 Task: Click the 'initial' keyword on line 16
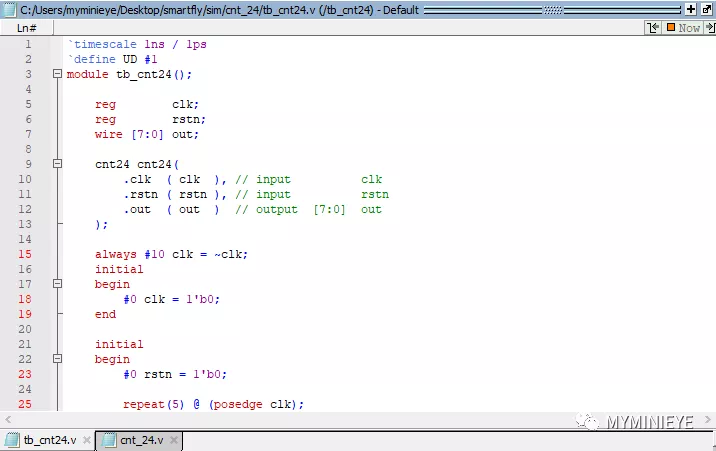tap(119, 269)
